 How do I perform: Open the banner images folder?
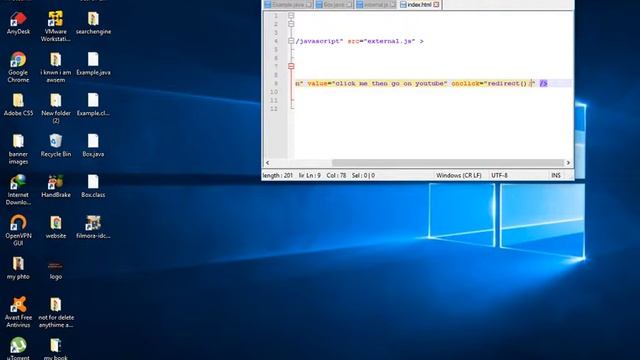point(18,149)
